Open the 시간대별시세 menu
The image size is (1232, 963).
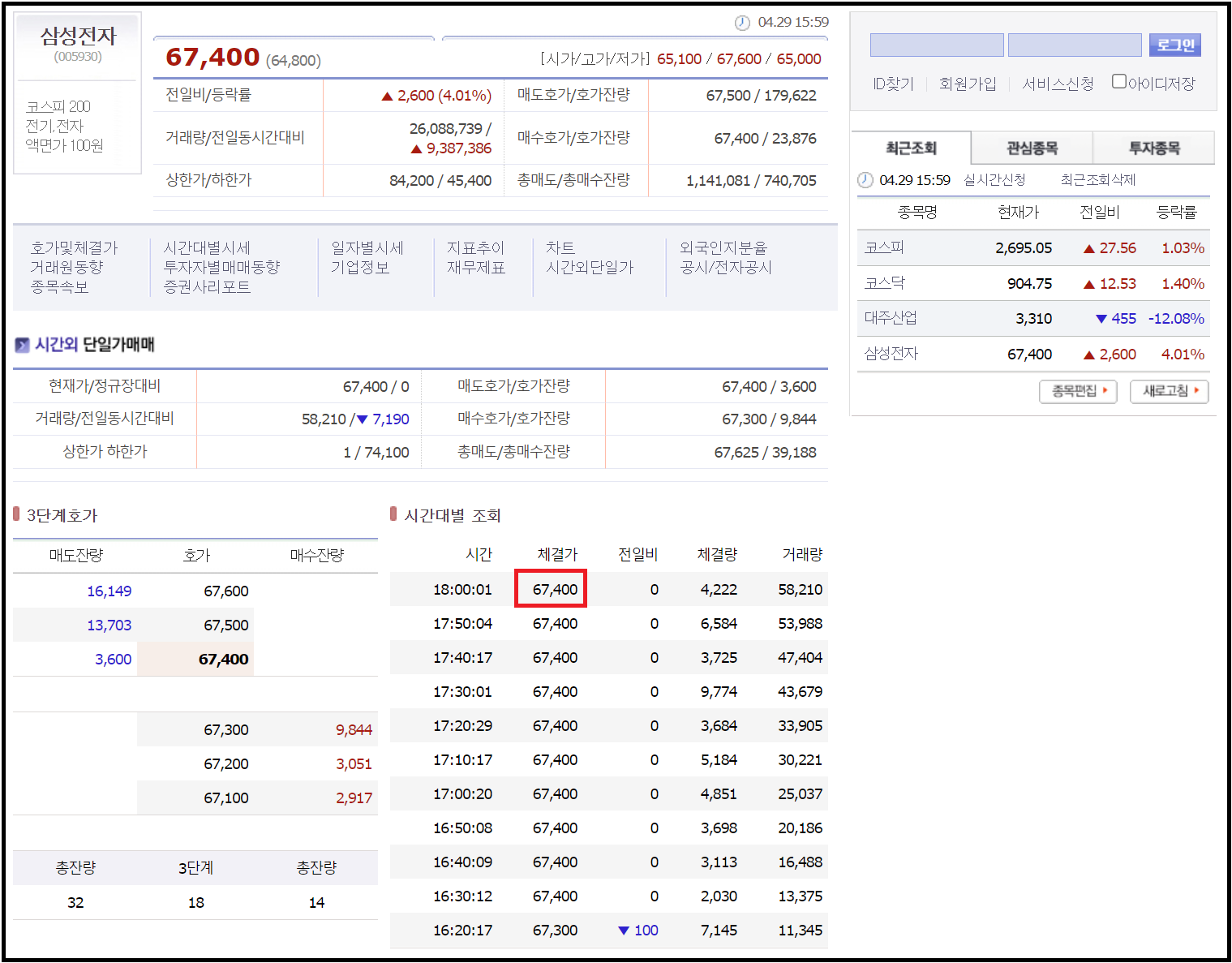click(207, 248)
